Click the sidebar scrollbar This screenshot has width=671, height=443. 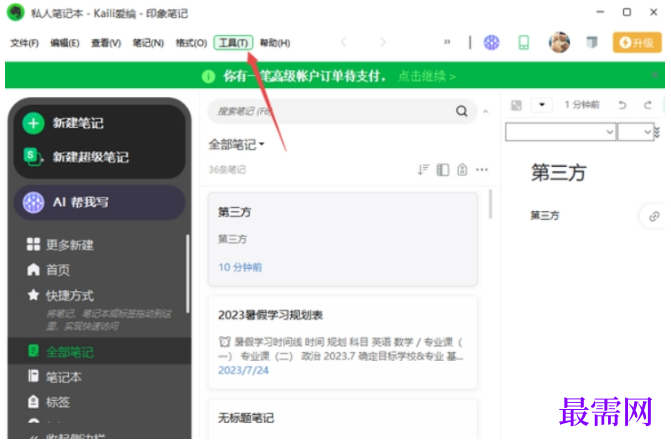(187, 274)
